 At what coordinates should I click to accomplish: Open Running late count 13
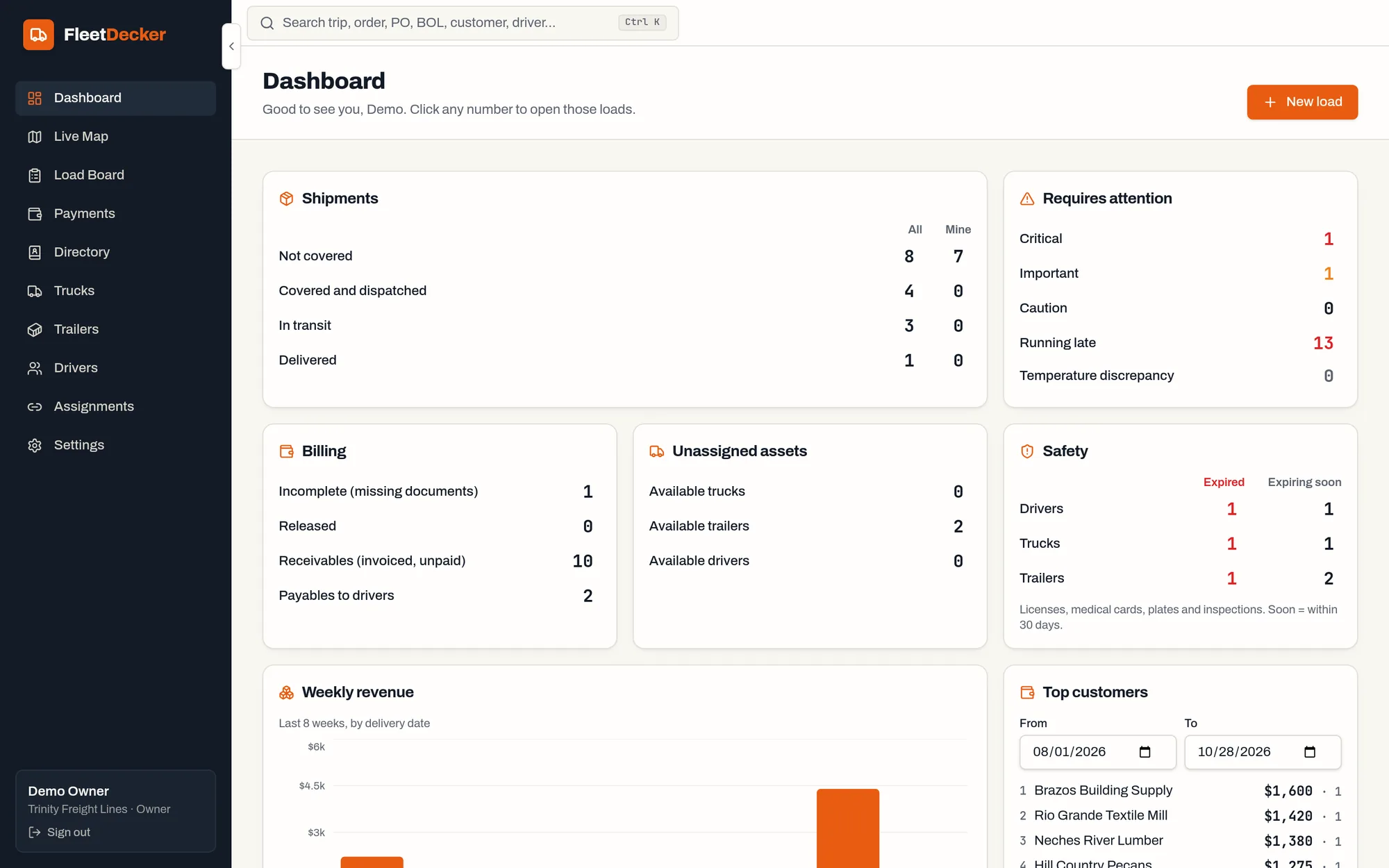coord(1323,343)
